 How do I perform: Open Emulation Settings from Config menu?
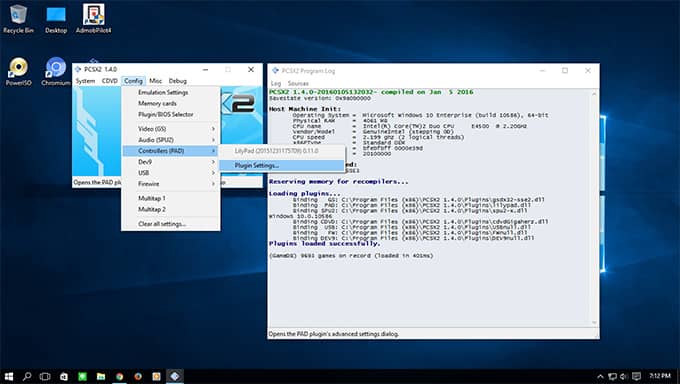[x=171, y=92]
